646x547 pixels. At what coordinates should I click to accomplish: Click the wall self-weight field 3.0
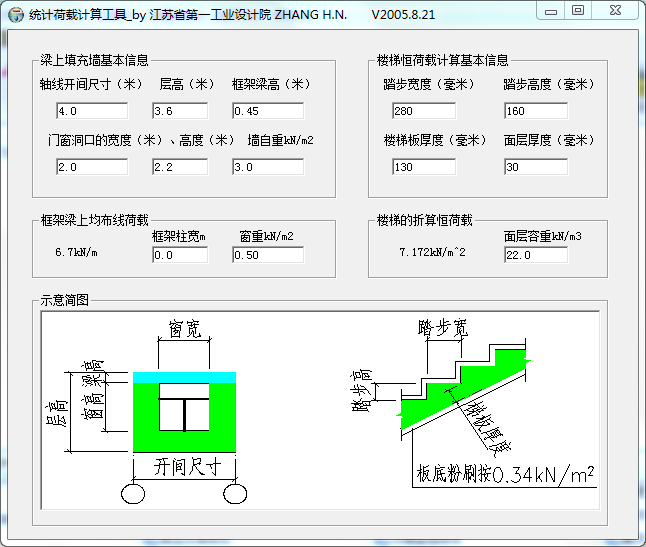coord(268,167)
